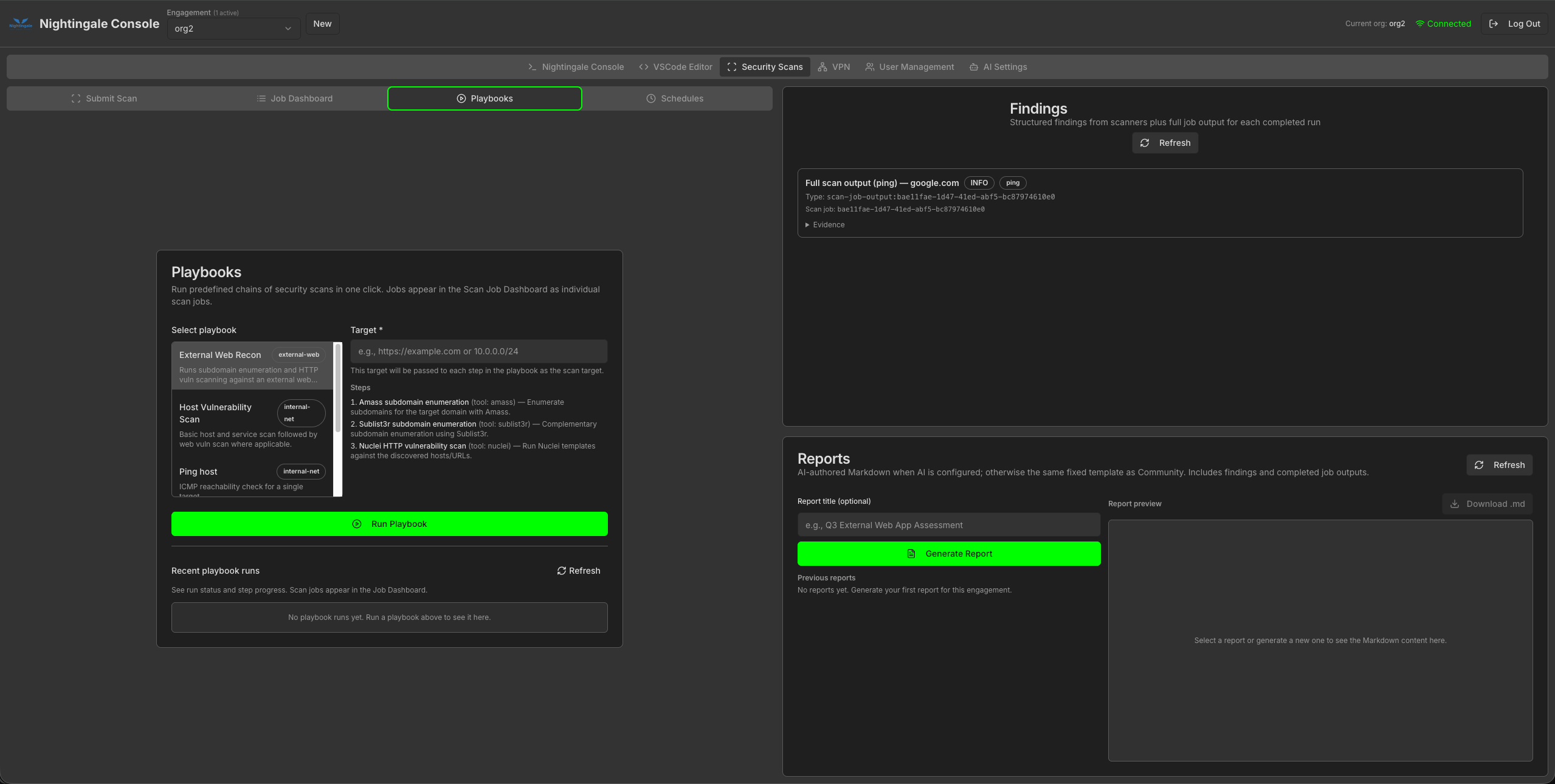This screenshot has width=1555, height=784.
Task: Click Refresh in the Reports panel
Action: pyautogui.click(x=1499, y=465)
